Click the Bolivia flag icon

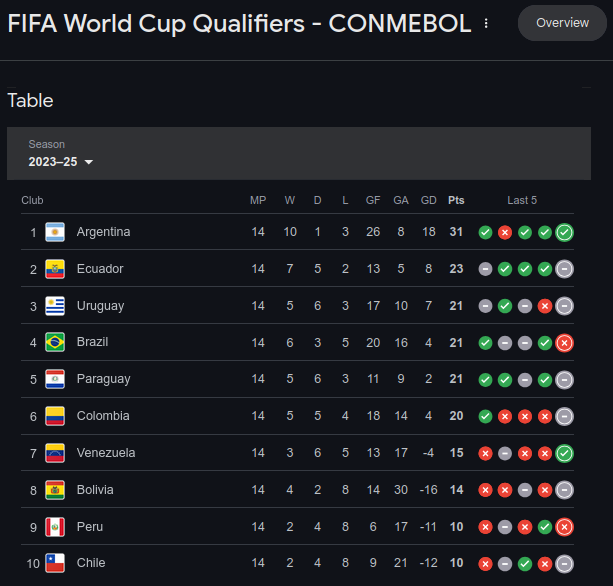point(55,490)
